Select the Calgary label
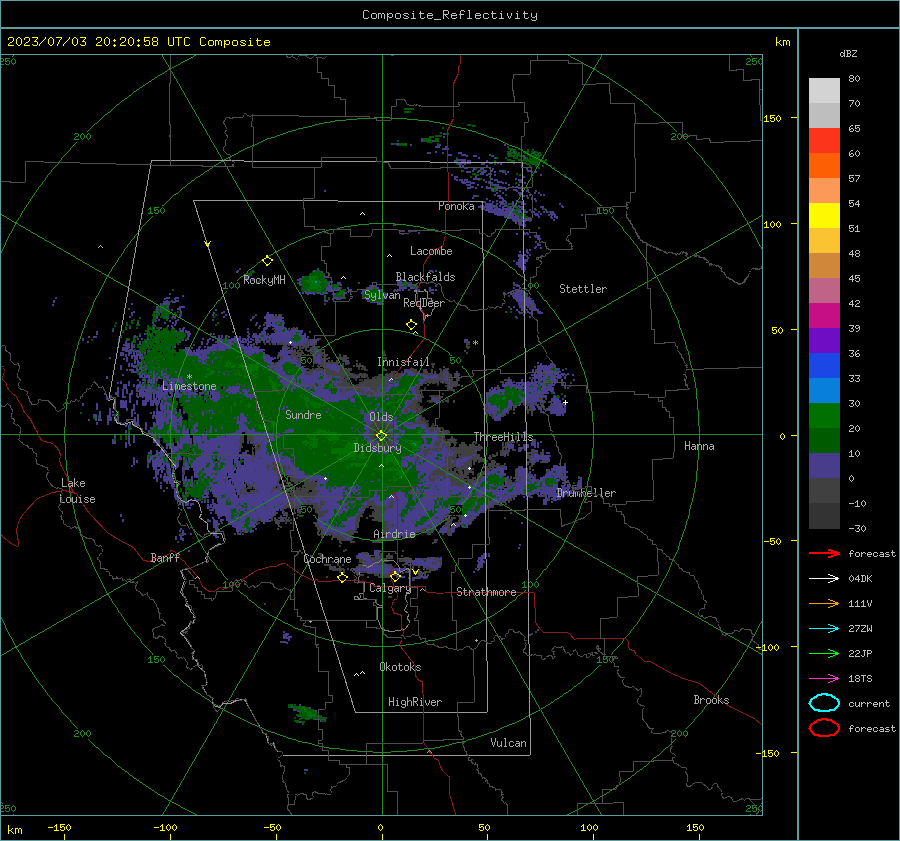 (390, 588)
